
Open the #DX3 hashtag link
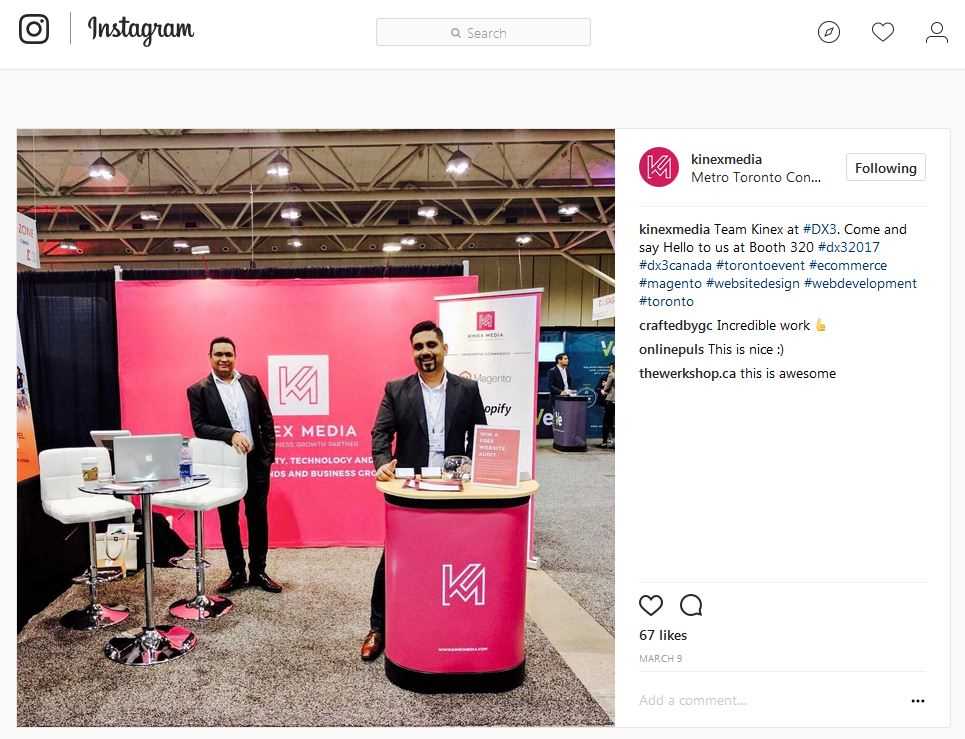tap(819, 229)
